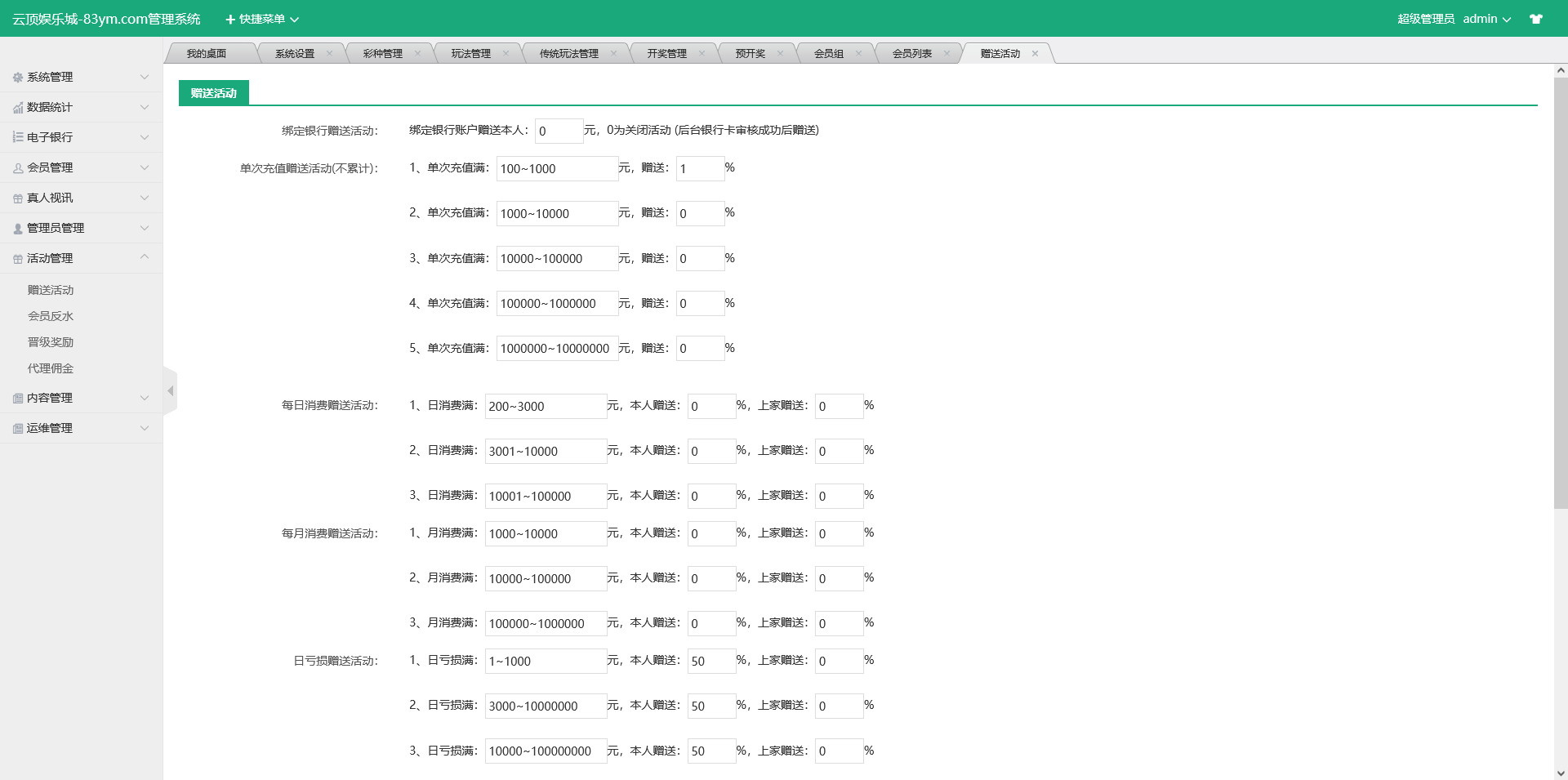Click the 1000~10000 single recharge range field

point(557,213)
